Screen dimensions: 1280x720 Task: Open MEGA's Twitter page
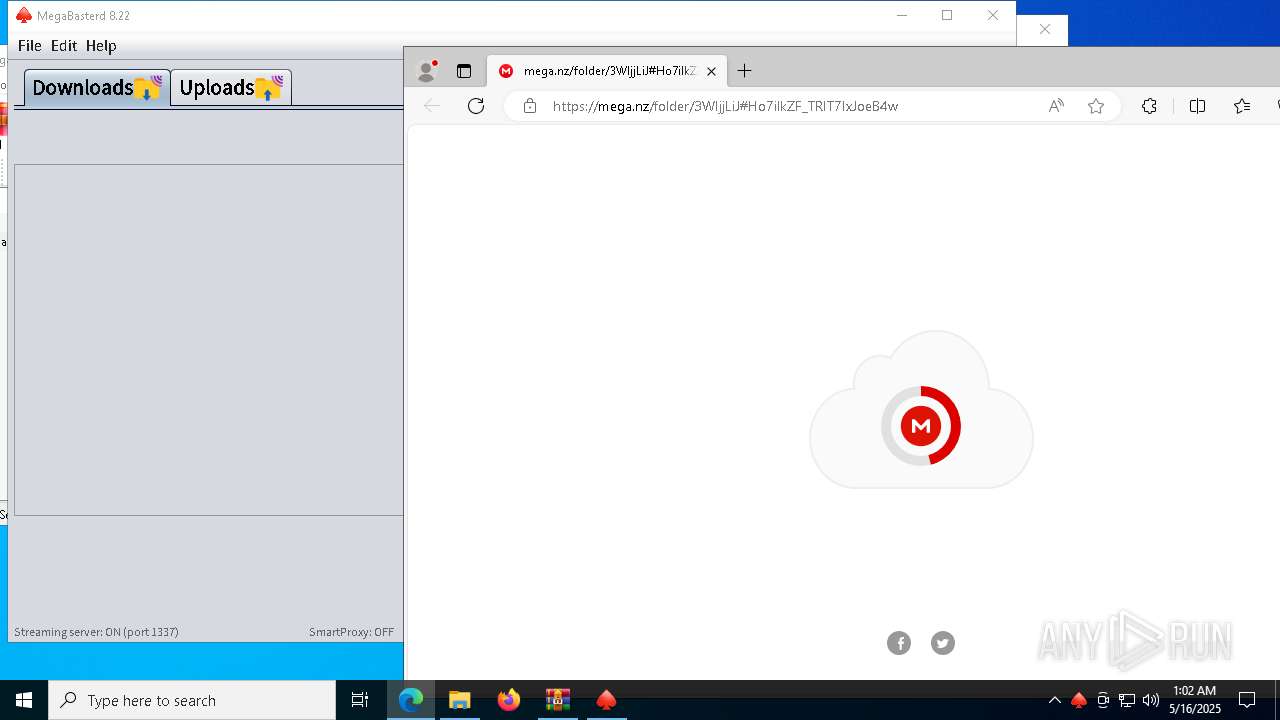click(x=943, y=643)
